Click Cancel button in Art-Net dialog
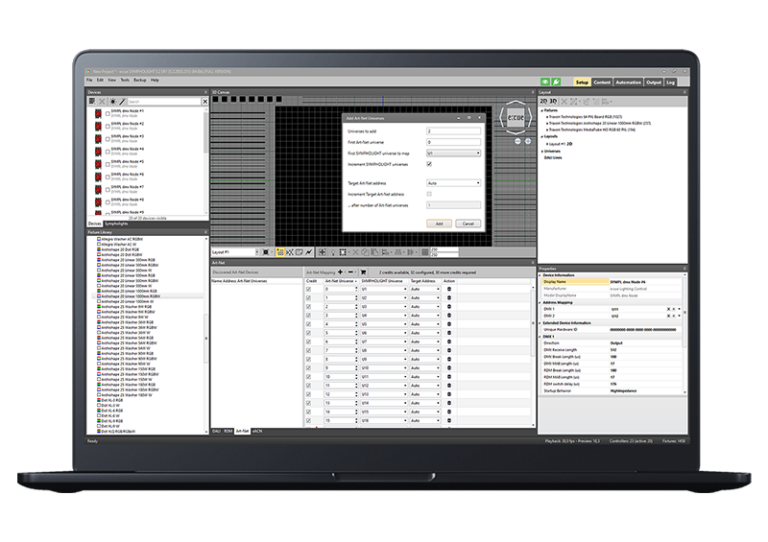Screen dimensions: 768x542 (x=468, y=223)
